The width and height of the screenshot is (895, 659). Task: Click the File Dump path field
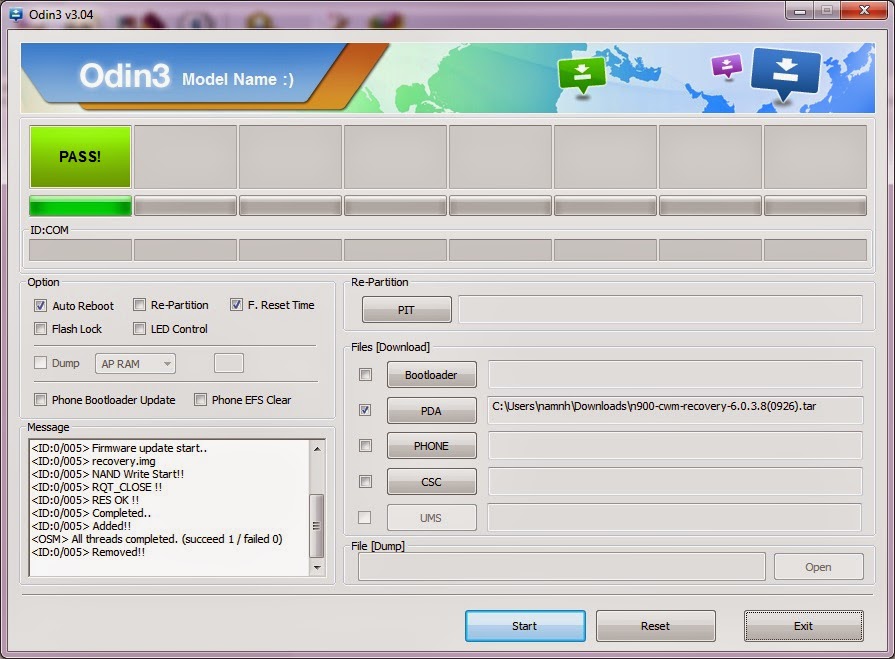(x=562, y=567)
